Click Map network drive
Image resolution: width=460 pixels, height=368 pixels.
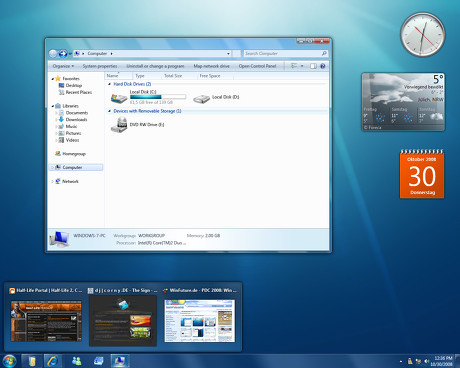point(211,66)
